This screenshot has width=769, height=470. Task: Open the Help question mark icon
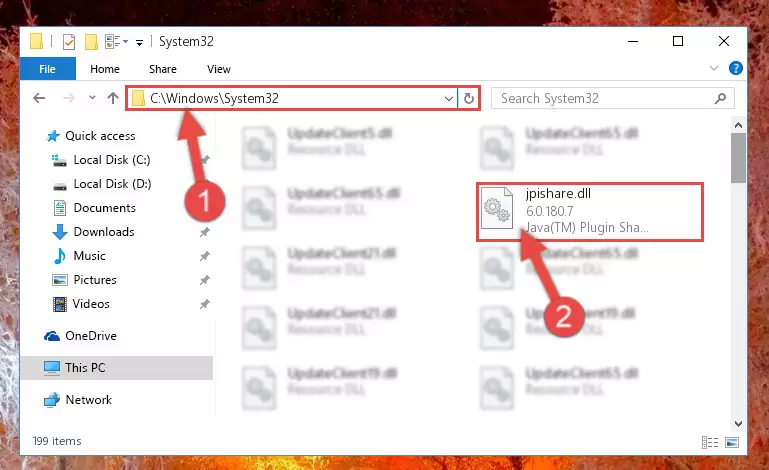[x=735, y=68]
